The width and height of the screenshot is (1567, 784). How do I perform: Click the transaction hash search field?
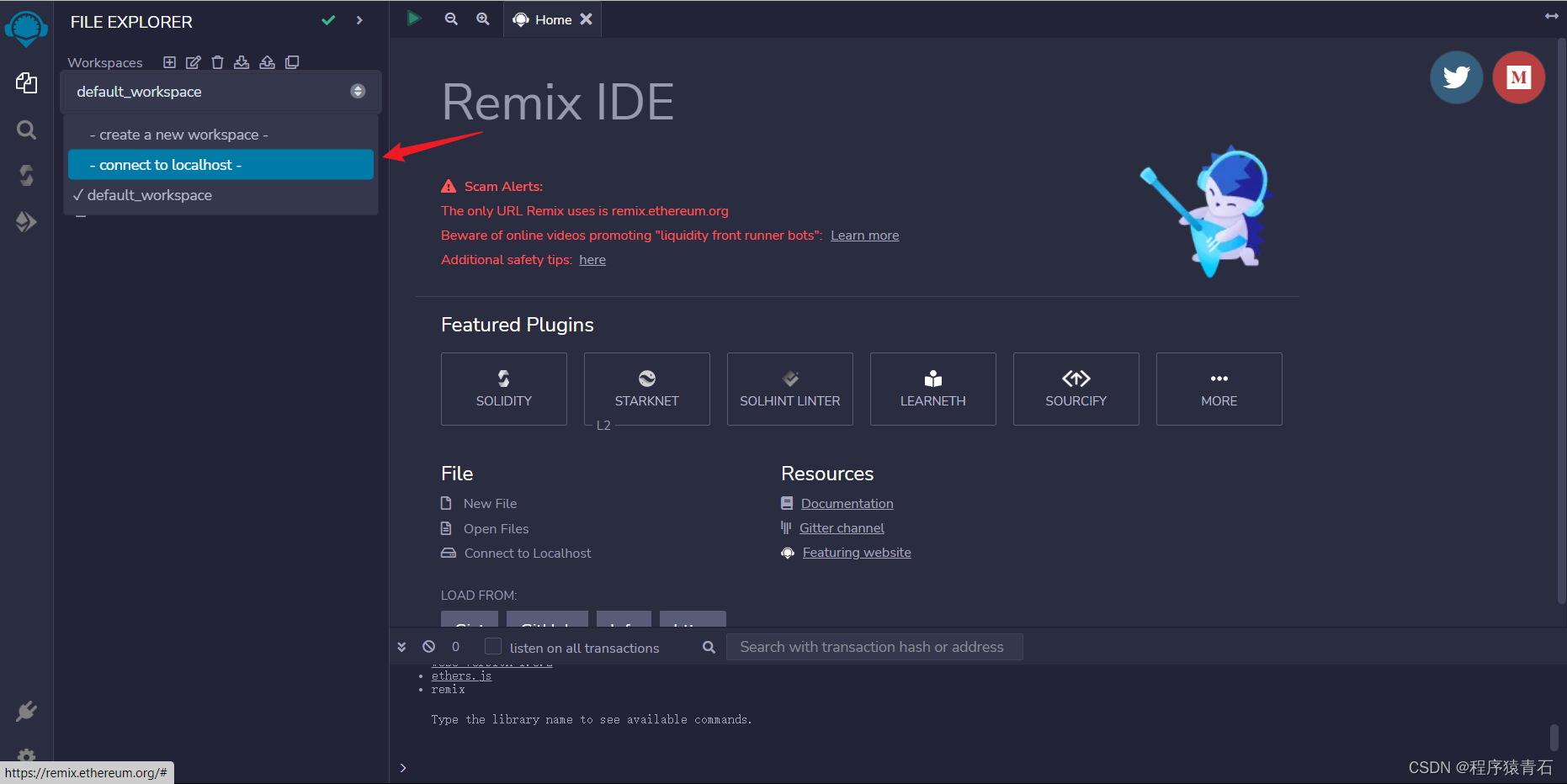pos(874,646)
